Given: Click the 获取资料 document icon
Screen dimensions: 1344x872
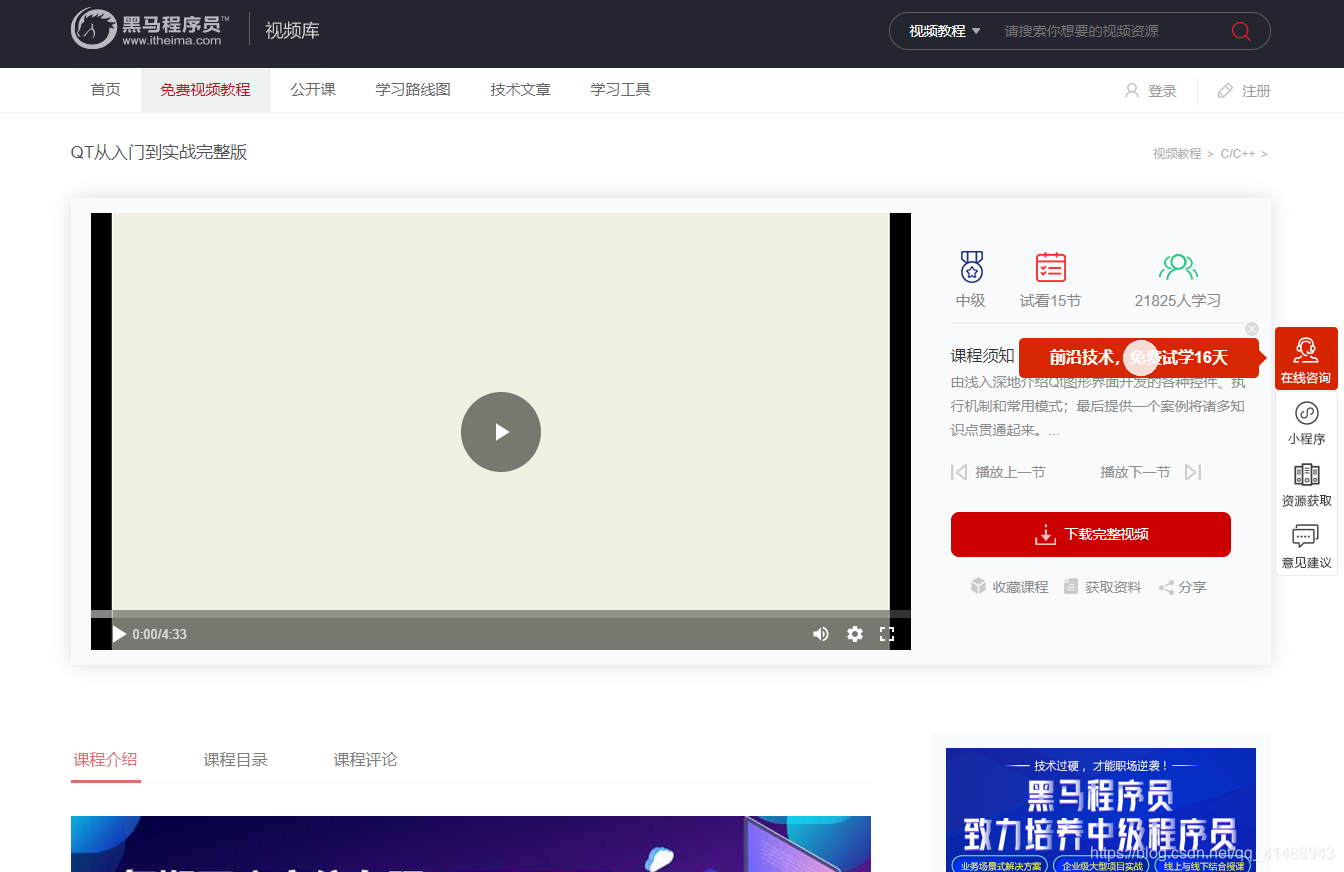Looking at the screenshot, I should pos(1071,586).
